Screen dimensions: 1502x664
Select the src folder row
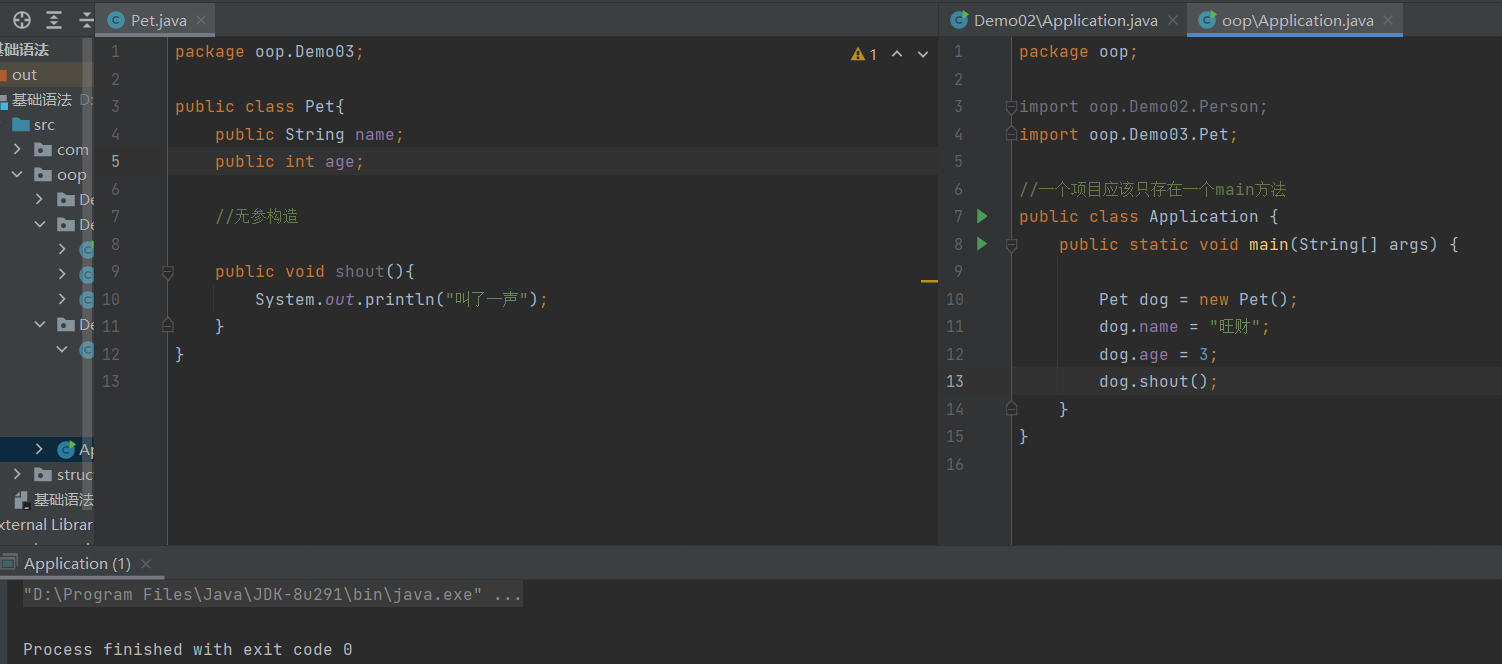(46, 125)
